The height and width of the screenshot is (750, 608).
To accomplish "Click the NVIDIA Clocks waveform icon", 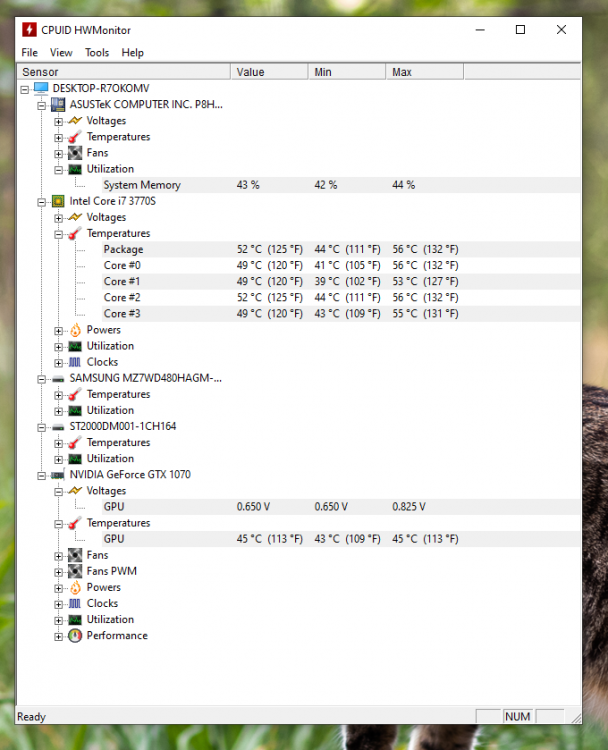I will (75, 604).
